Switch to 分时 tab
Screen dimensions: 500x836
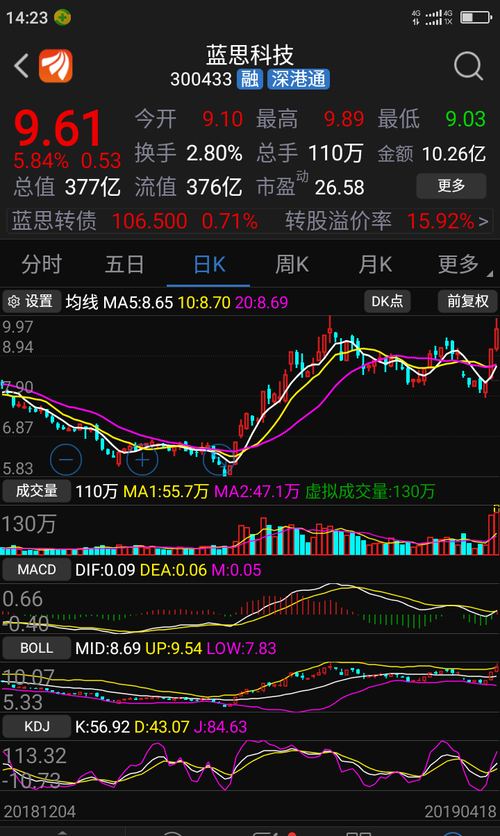tap(42, 264)
